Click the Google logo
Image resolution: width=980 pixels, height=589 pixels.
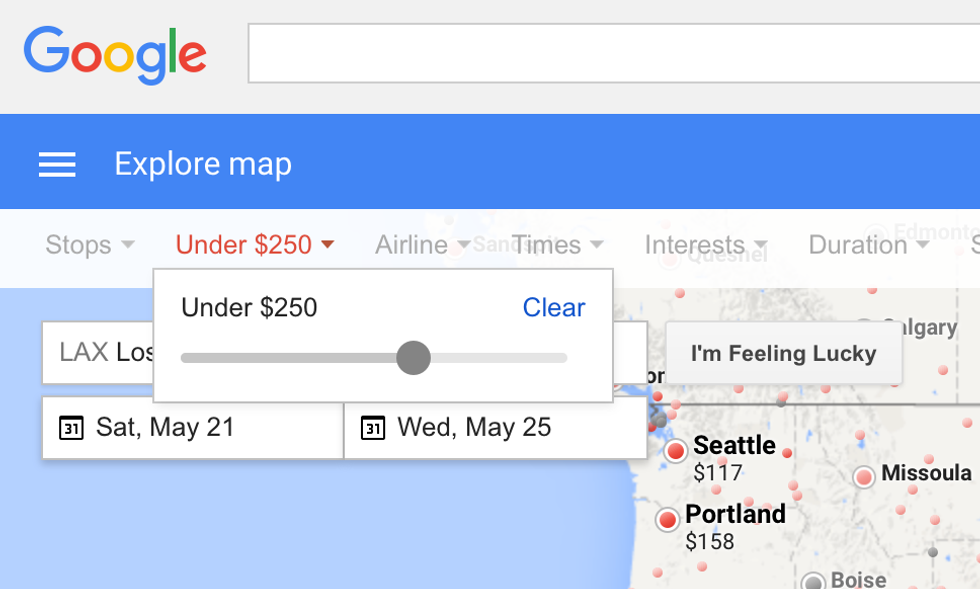pyautogui.click(x=115, y=54)
